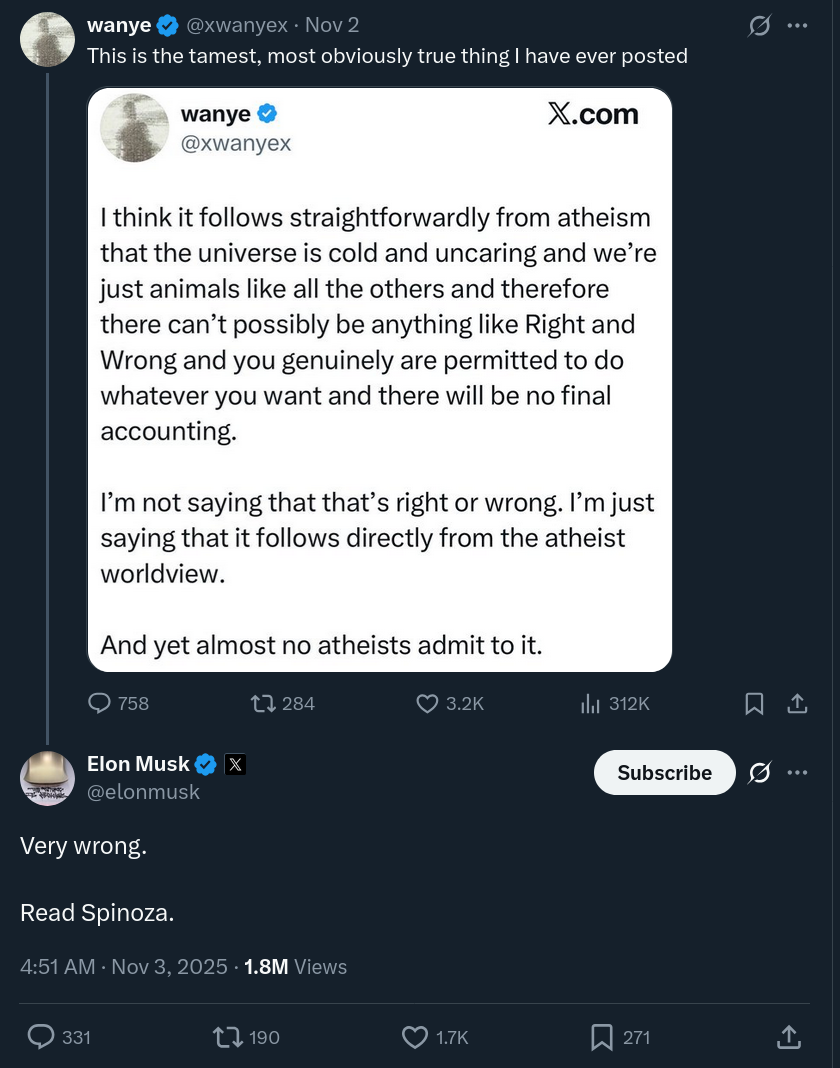Reply to Elon Musk's post (331 replies)
The height and width of the screenshot is (1068, 840).
coord(41,1037)
